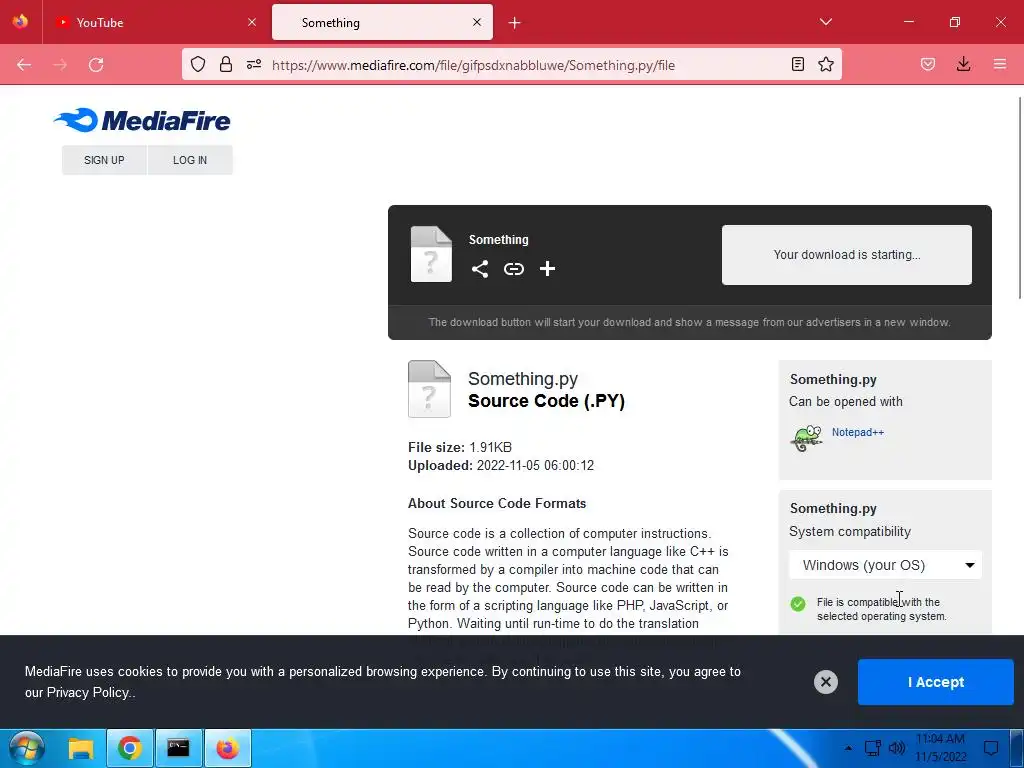Click Something.py file type icon
1024x768 pixels.
pos(429,389)
